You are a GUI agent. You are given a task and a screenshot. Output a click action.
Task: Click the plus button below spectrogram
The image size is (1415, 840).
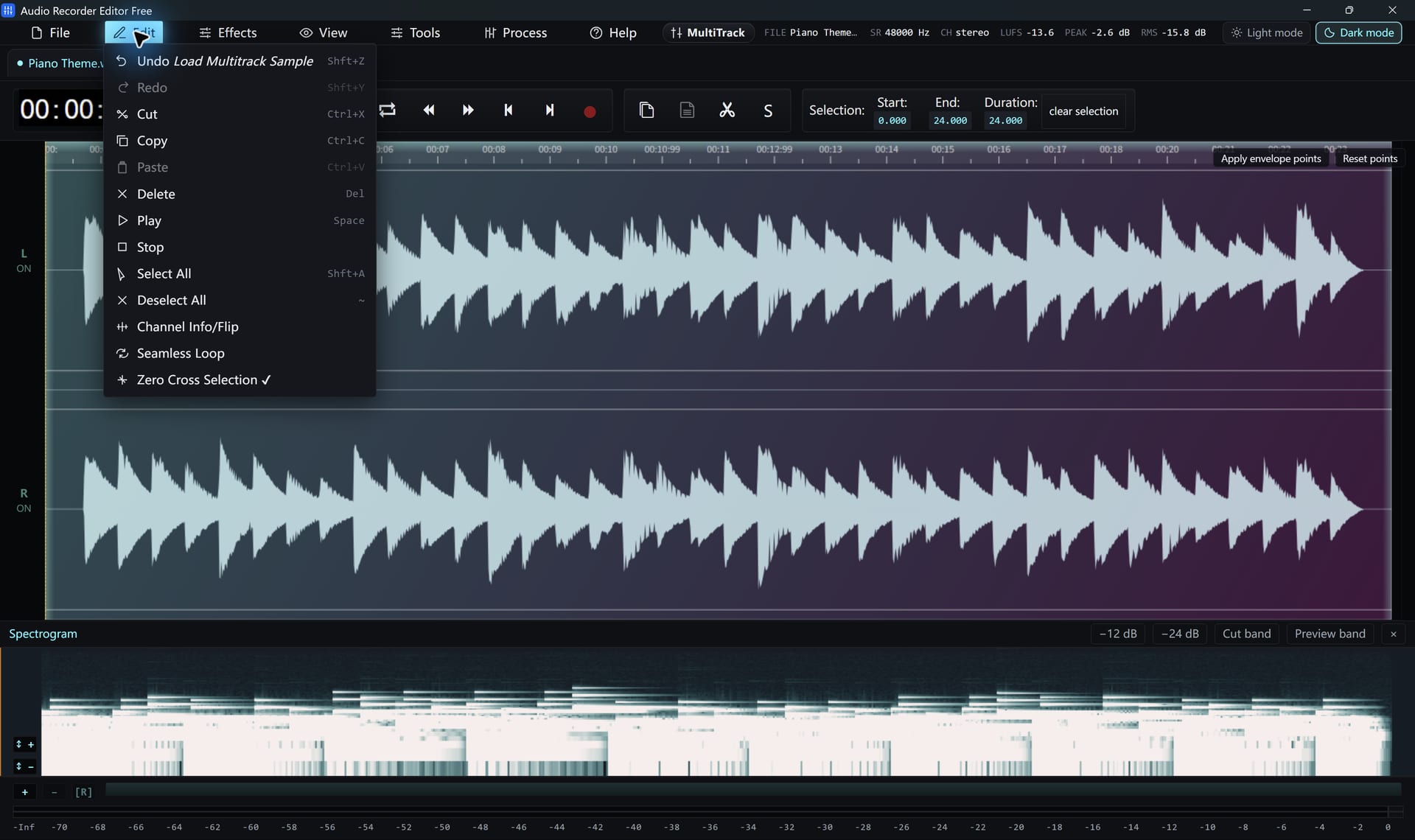(25, 792)
